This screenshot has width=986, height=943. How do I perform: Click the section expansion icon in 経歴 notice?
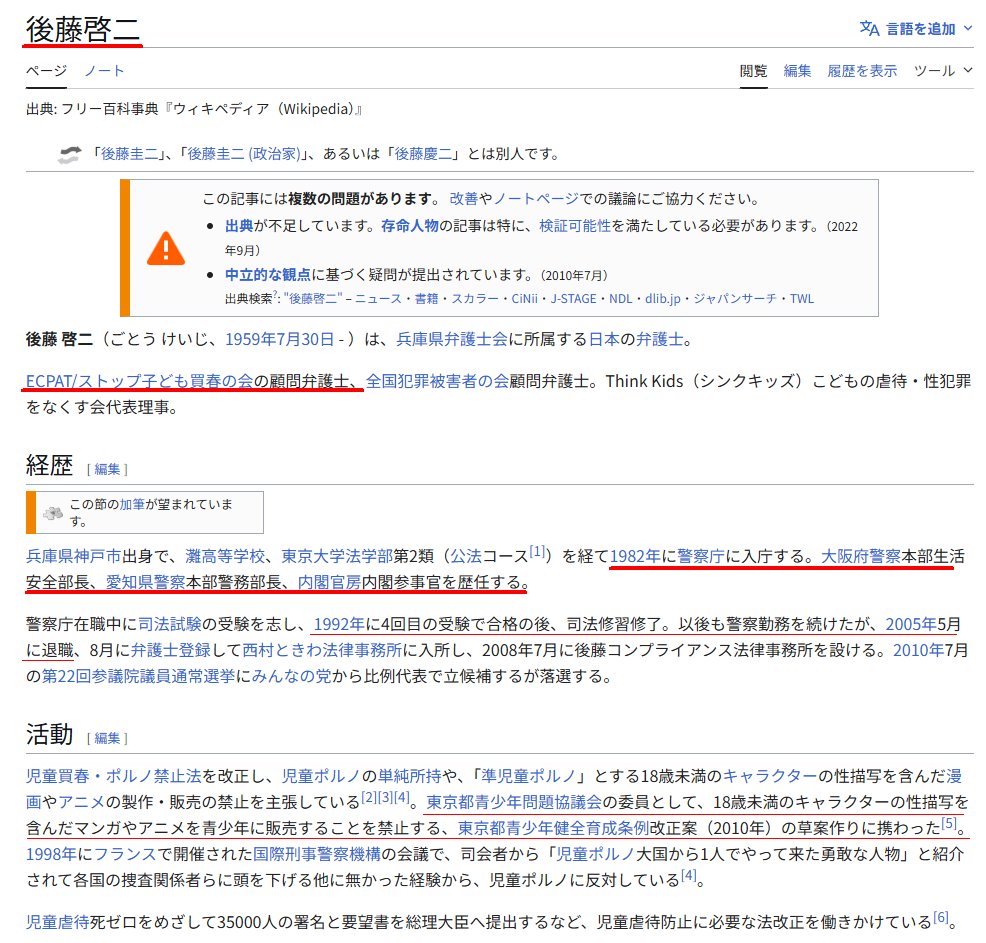pyautogui.click(x=53, y=513)
